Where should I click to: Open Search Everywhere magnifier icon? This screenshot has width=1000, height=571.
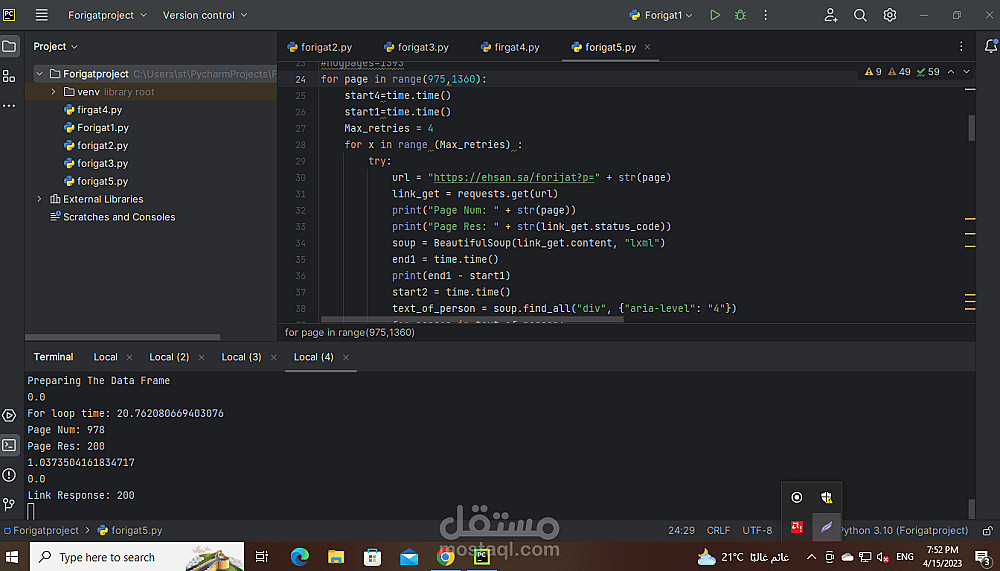tap(860, 15)
